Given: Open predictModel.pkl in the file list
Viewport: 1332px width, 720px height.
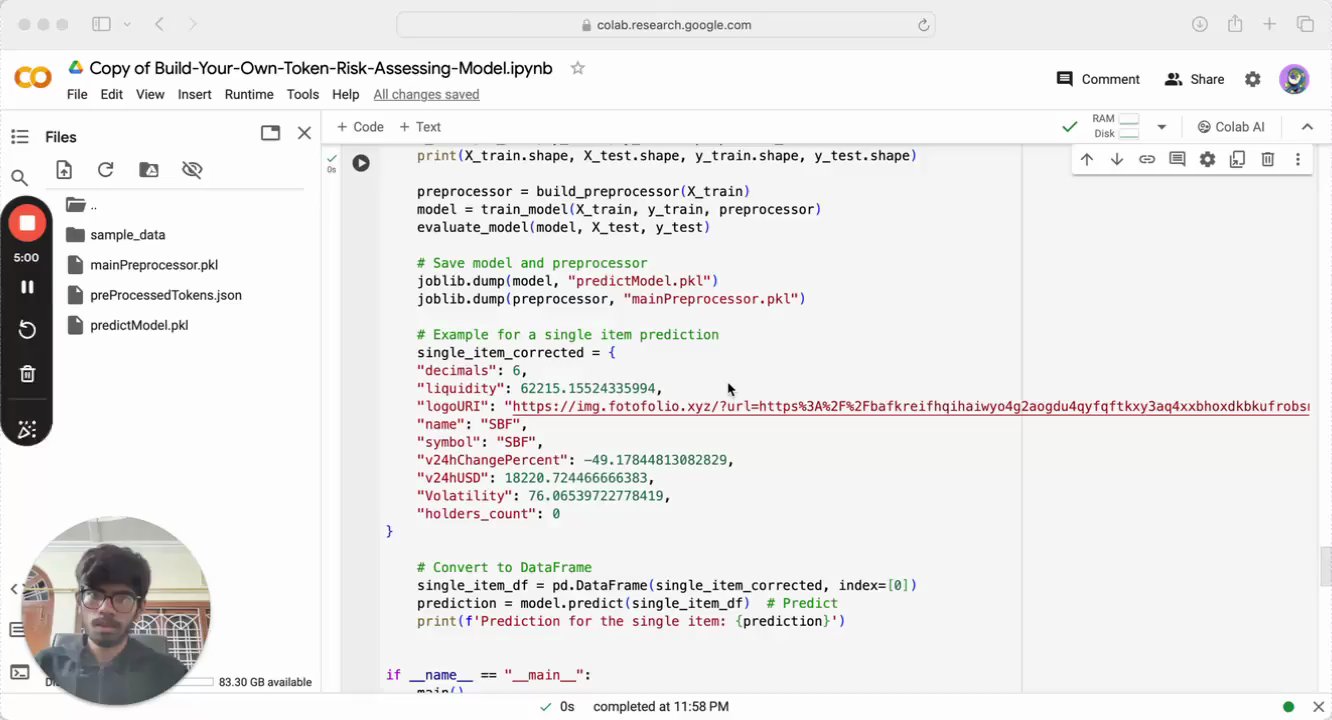Looking at the screenshot, I should click(x=139, y=325).
